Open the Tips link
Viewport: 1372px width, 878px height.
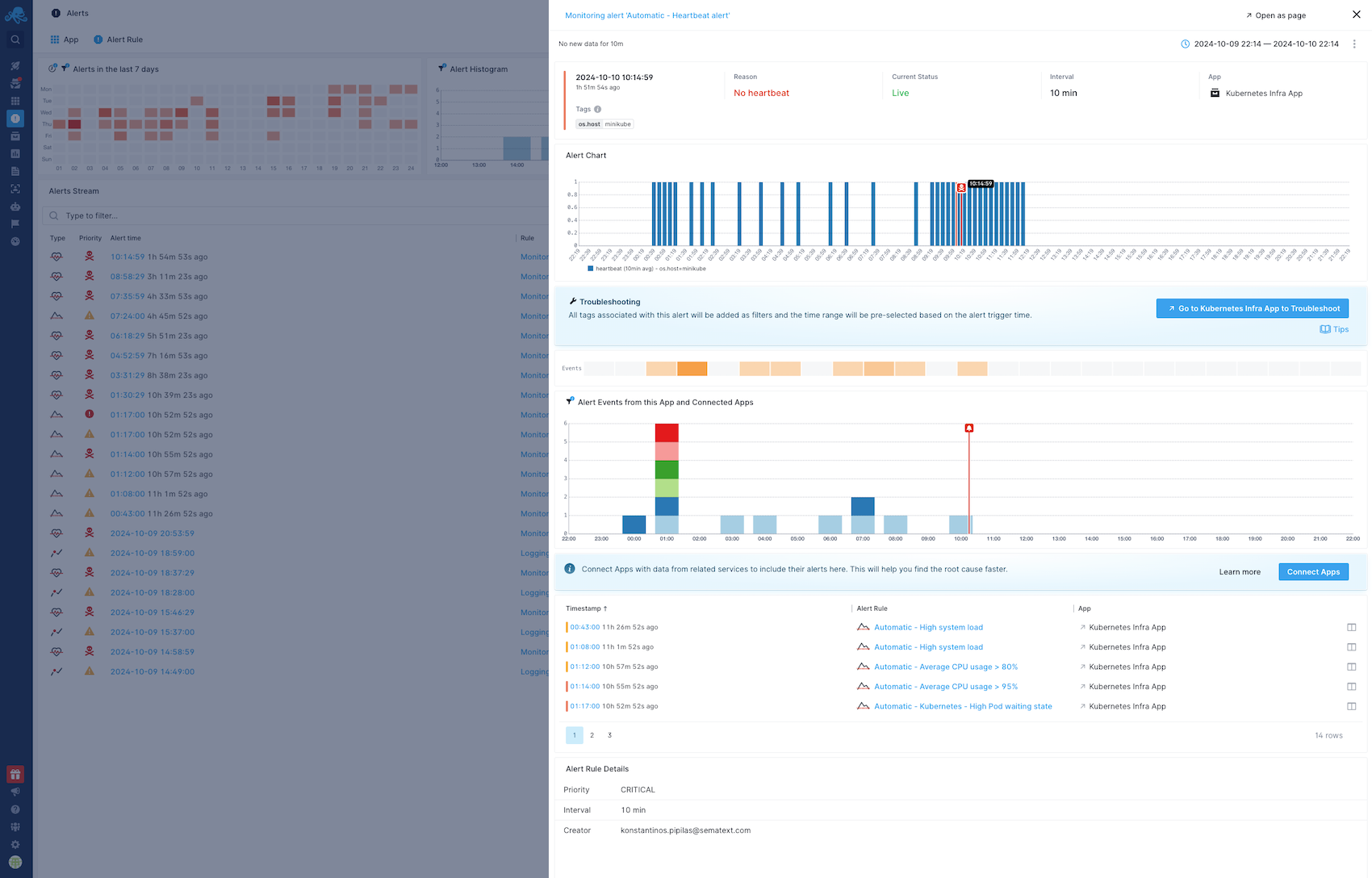tap(1334, 329)
